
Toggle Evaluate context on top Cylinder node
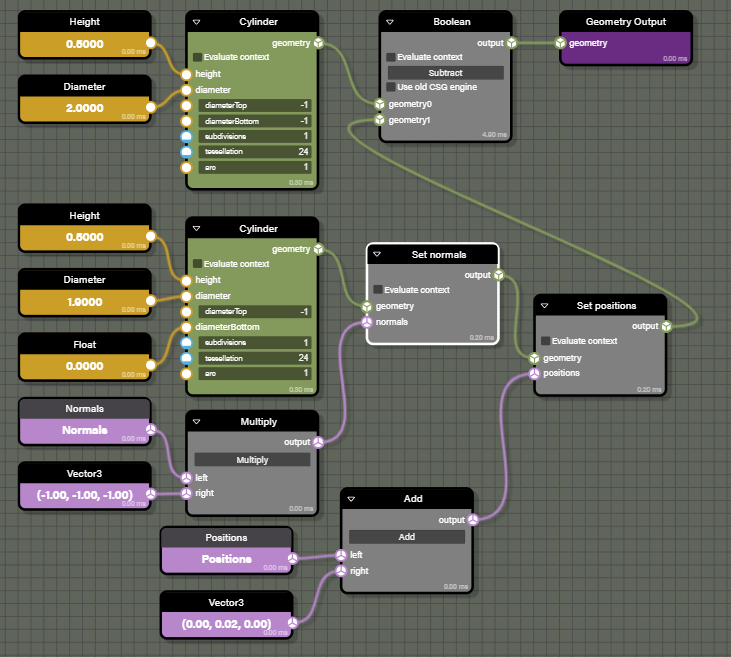point(198,57)
